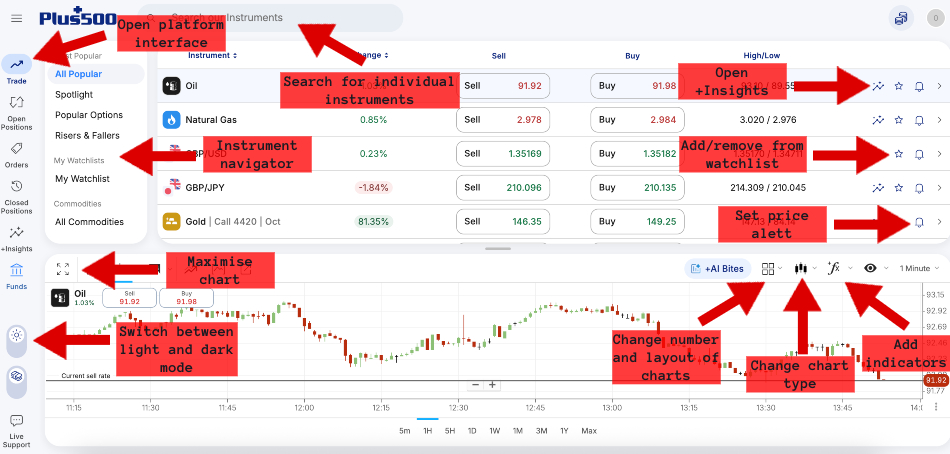Star Oil to add to watchlist
Image resolution: width=950 pixels, height=454 pixels.
coord(899,86)
